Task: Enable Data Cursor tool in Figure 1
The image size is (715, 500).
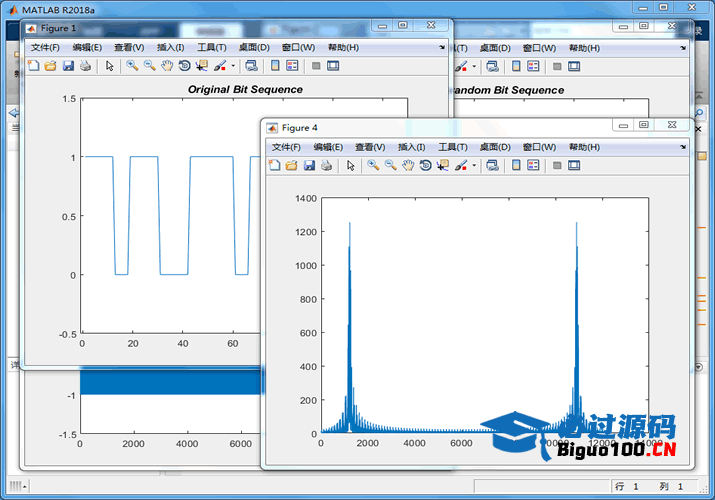Action: coord(202,66)
